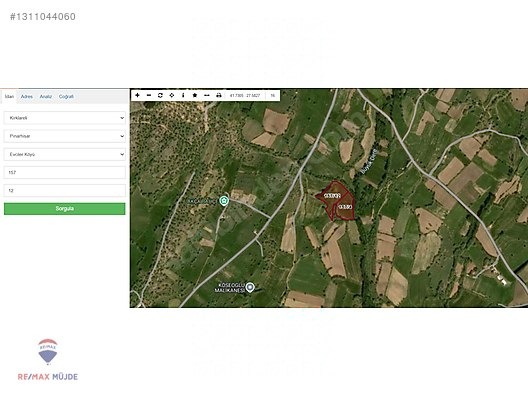Click the Köseoğlu Malikanesi map marker

tap(250, 288)
